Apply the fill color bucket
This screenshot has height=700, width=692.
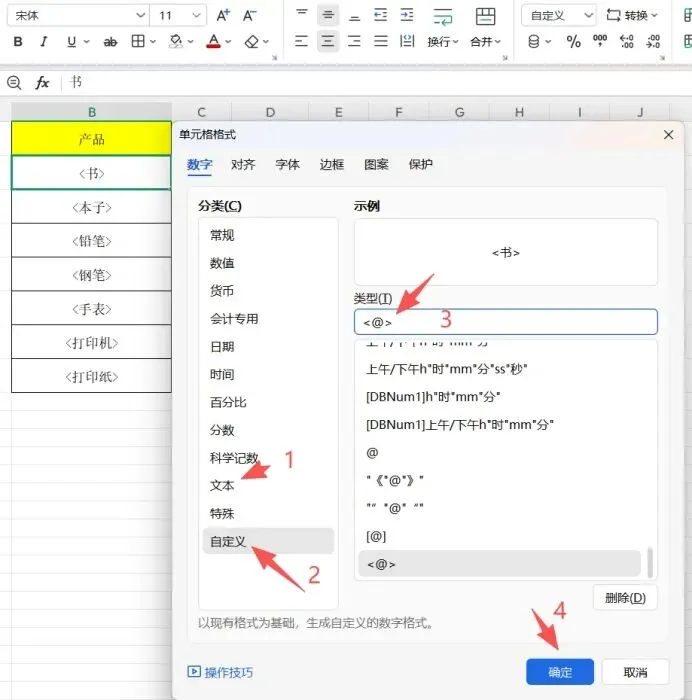click(x=176, y=42)
